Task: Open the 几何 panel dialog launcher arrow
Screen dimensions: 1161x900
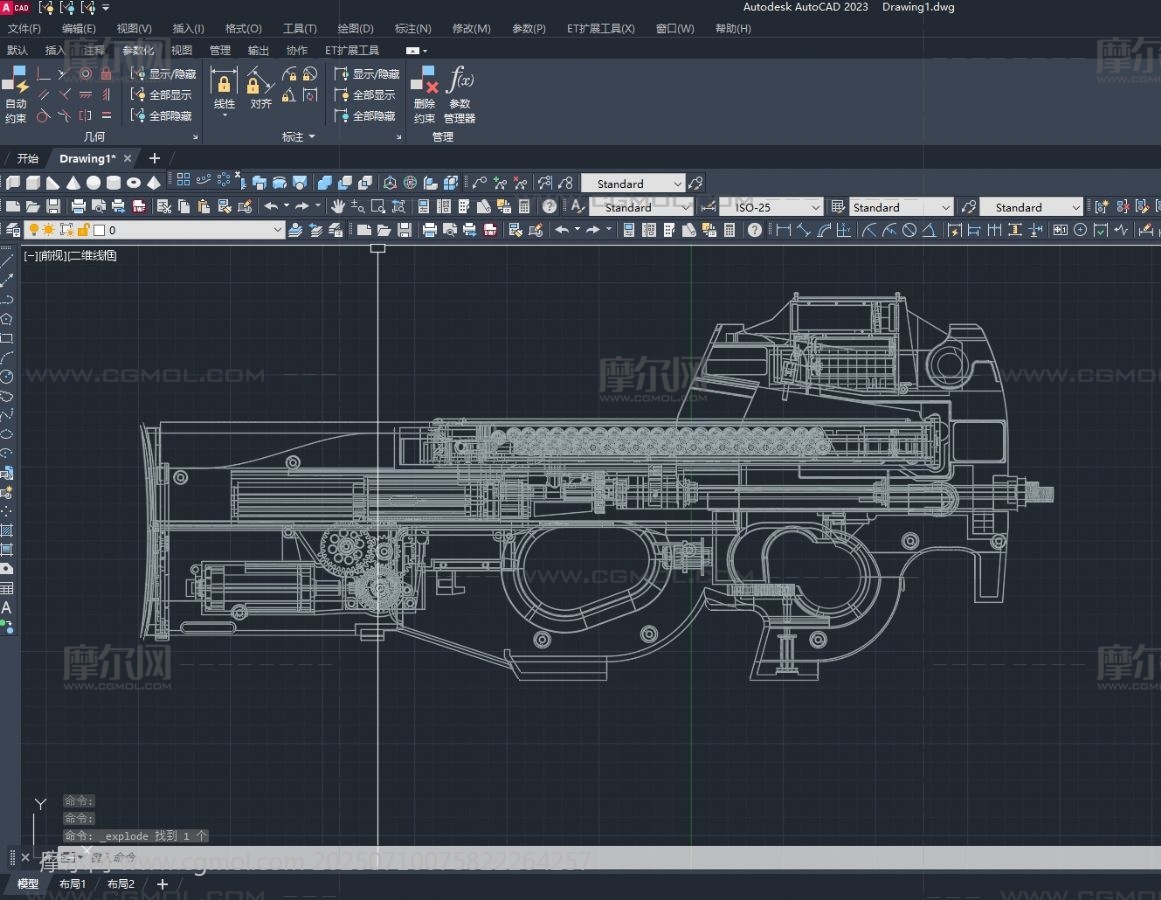Action: point(195,137)
